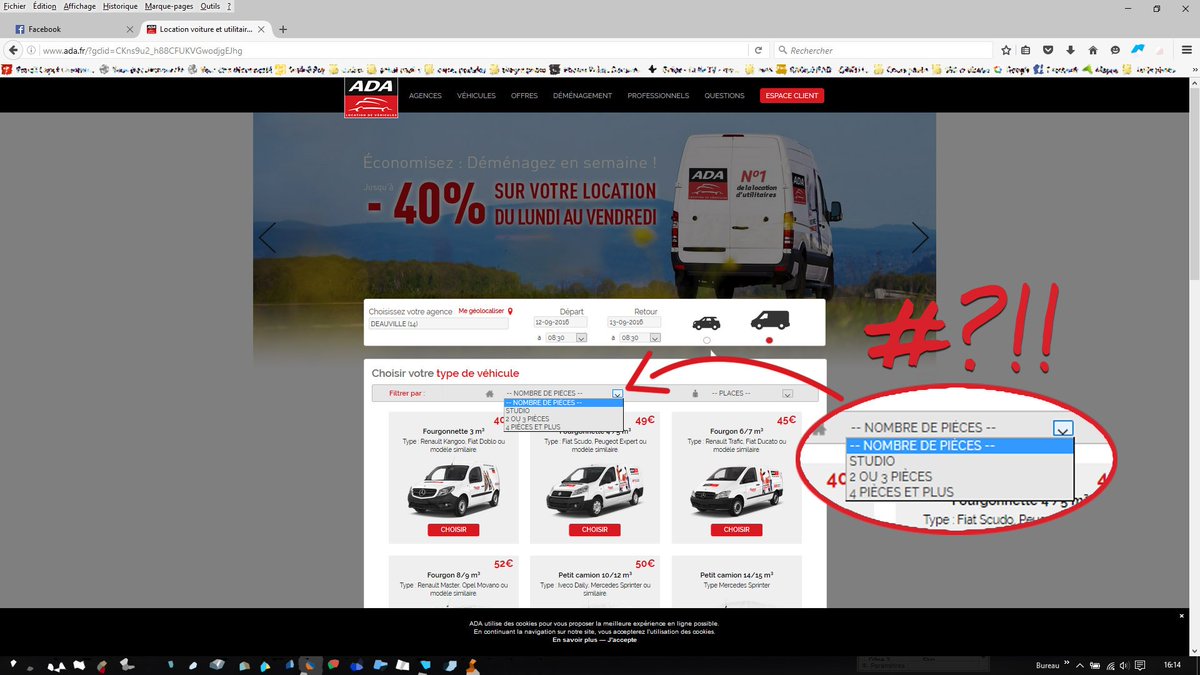This screenshot has height=675, width=1200.
Task: Select the car vehicle icon
Action: point(707,322)
